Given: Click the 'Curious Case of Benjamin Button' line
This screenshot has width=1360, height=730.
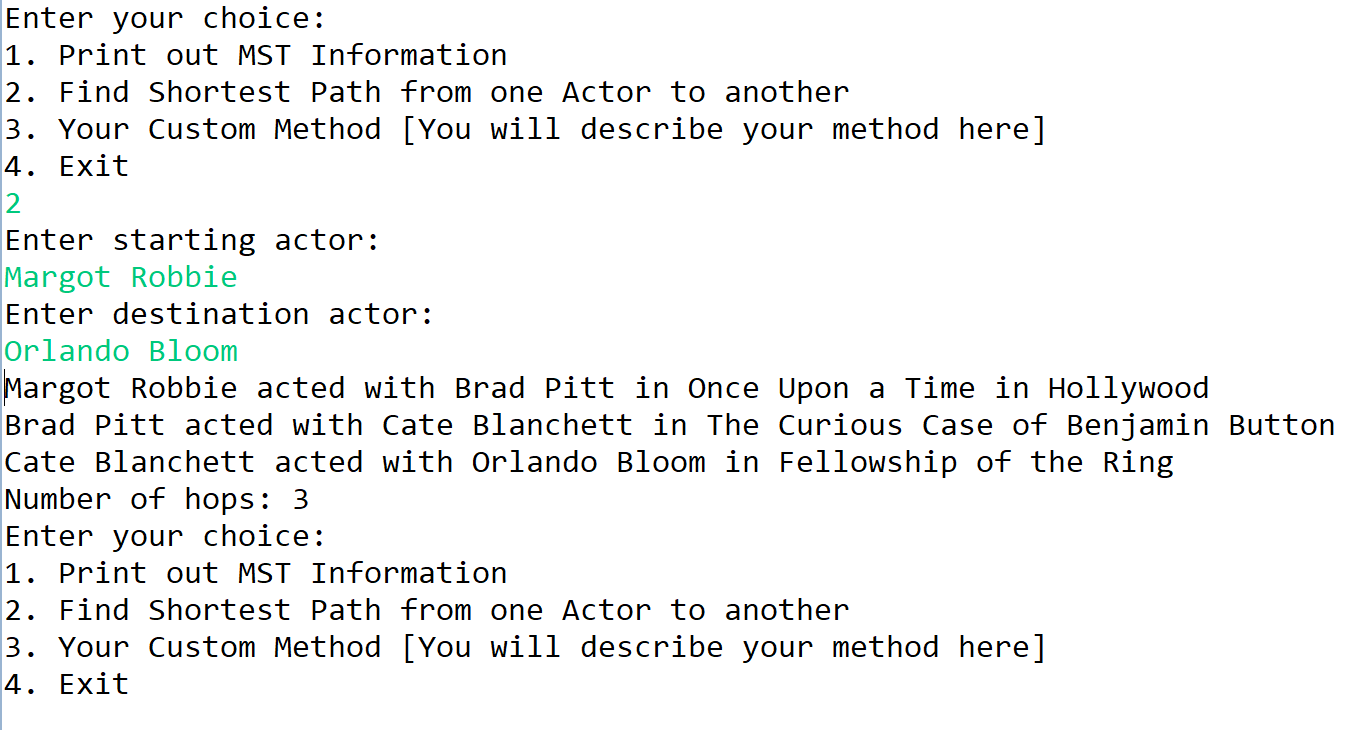Looking at the screenshot, I should [670, 425].
